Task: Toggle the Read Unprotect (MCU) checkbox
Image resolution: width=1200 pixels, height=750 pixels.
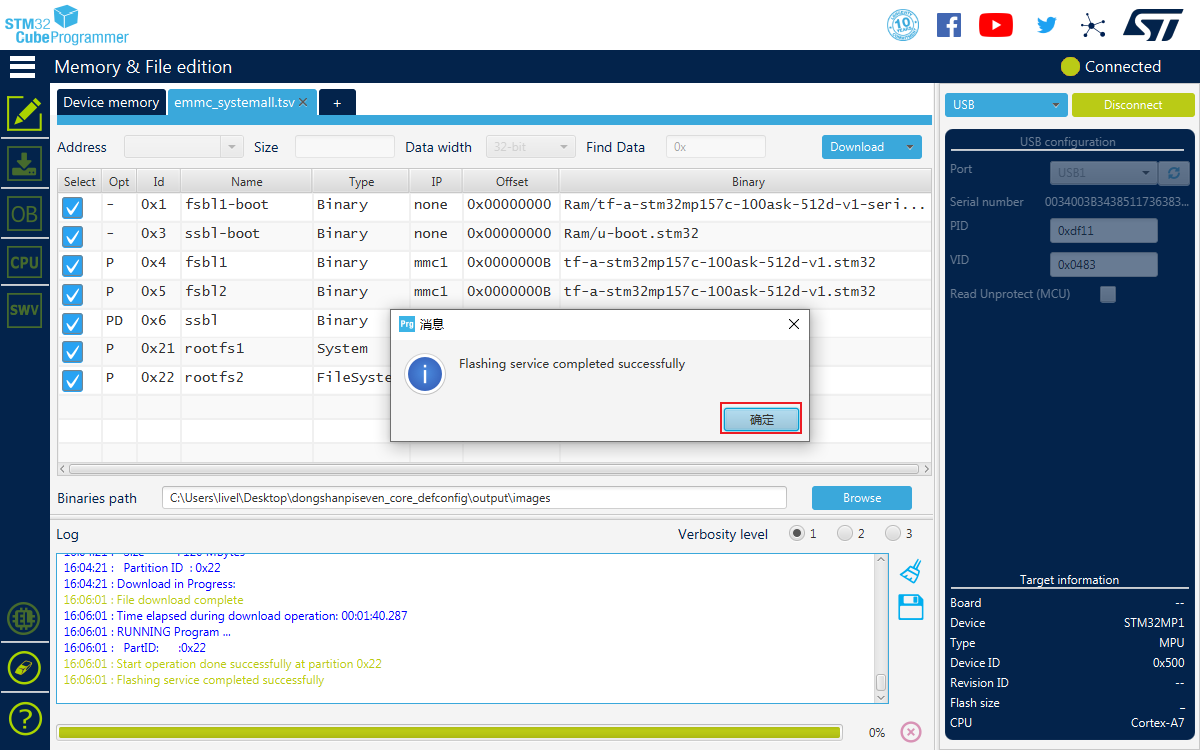Action: pos(1107,294)
